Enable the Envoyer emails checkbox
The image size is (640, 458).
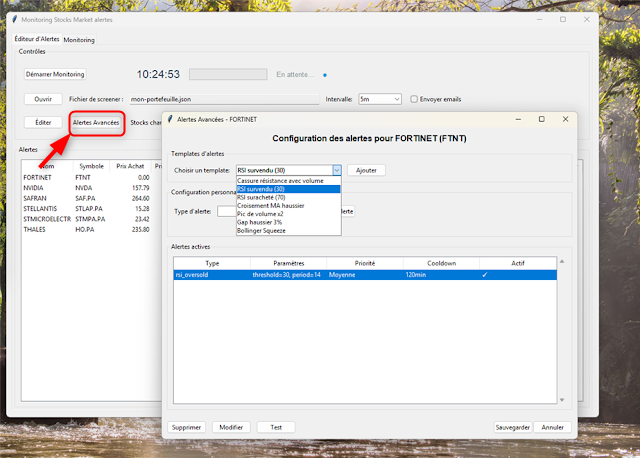pos(414,99)
